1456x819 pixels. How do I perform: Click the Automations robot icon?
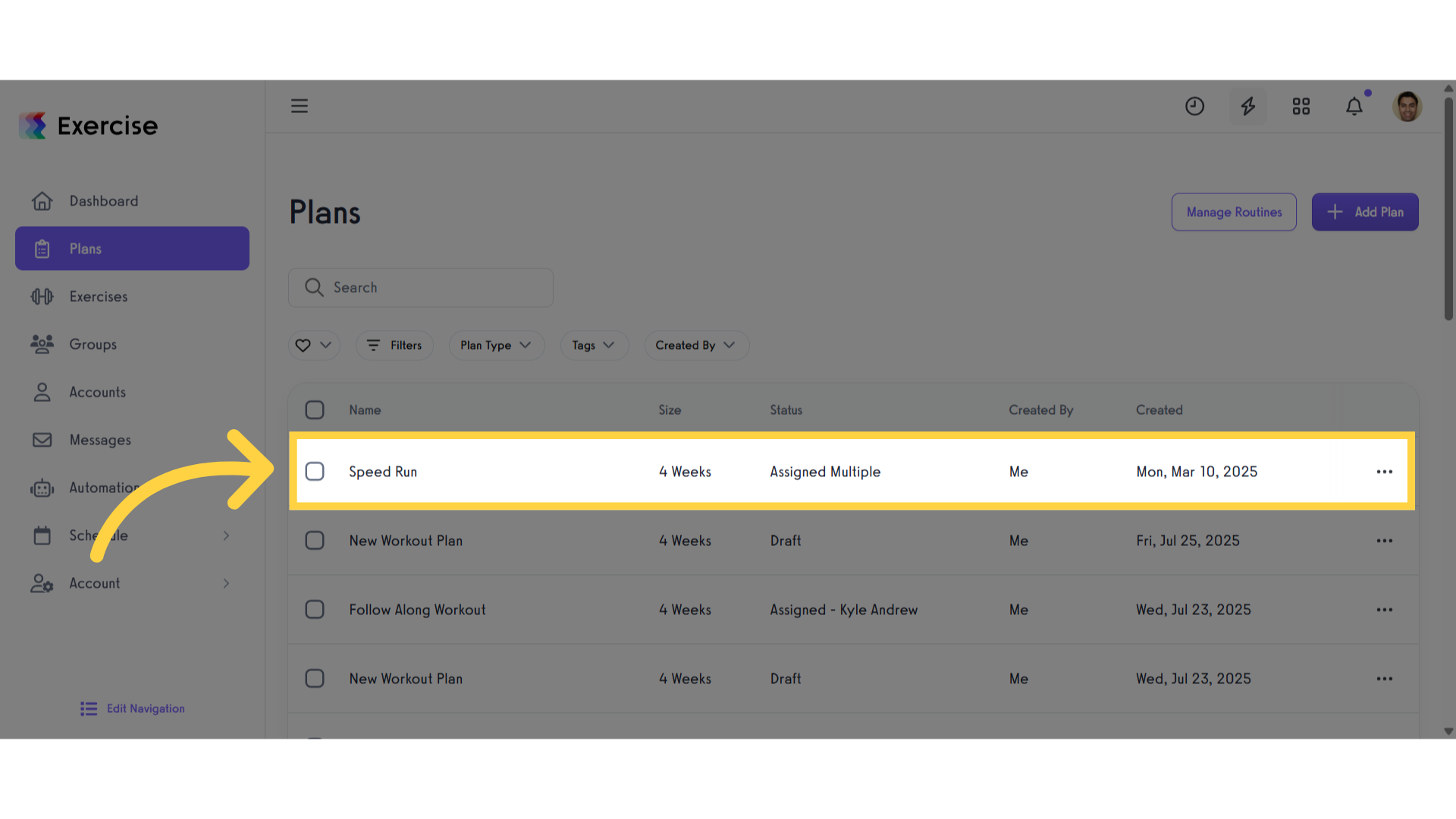42,488
